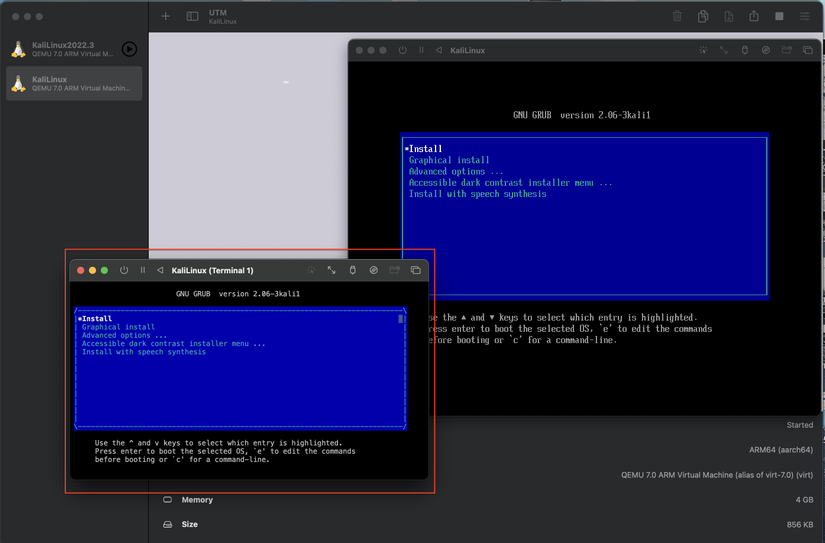The image size is (825, 543).
Task: Click the plus icon to add a new VM
Action: pyautogui.click(x=166, y=16)
